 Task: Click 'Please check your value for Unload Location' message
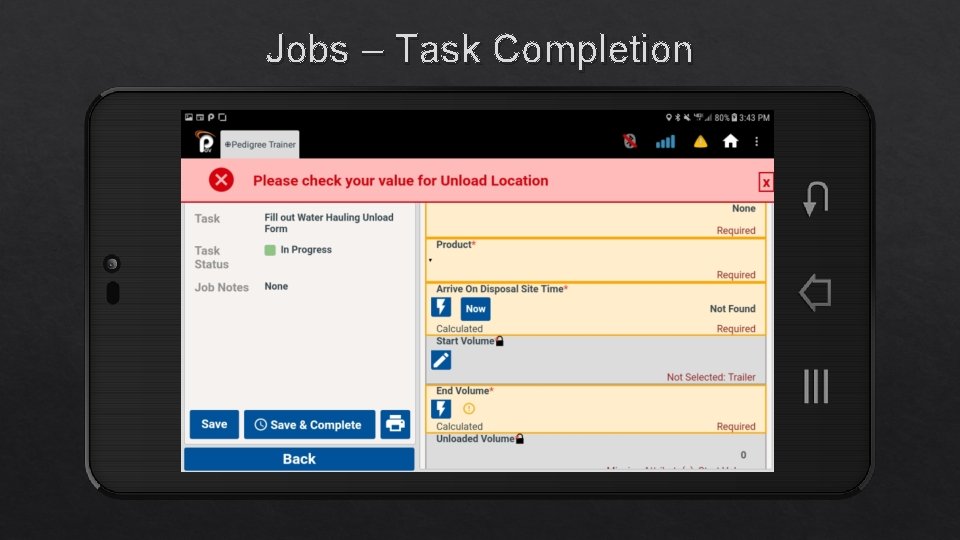pyautogui.click(x=400, y=181)
